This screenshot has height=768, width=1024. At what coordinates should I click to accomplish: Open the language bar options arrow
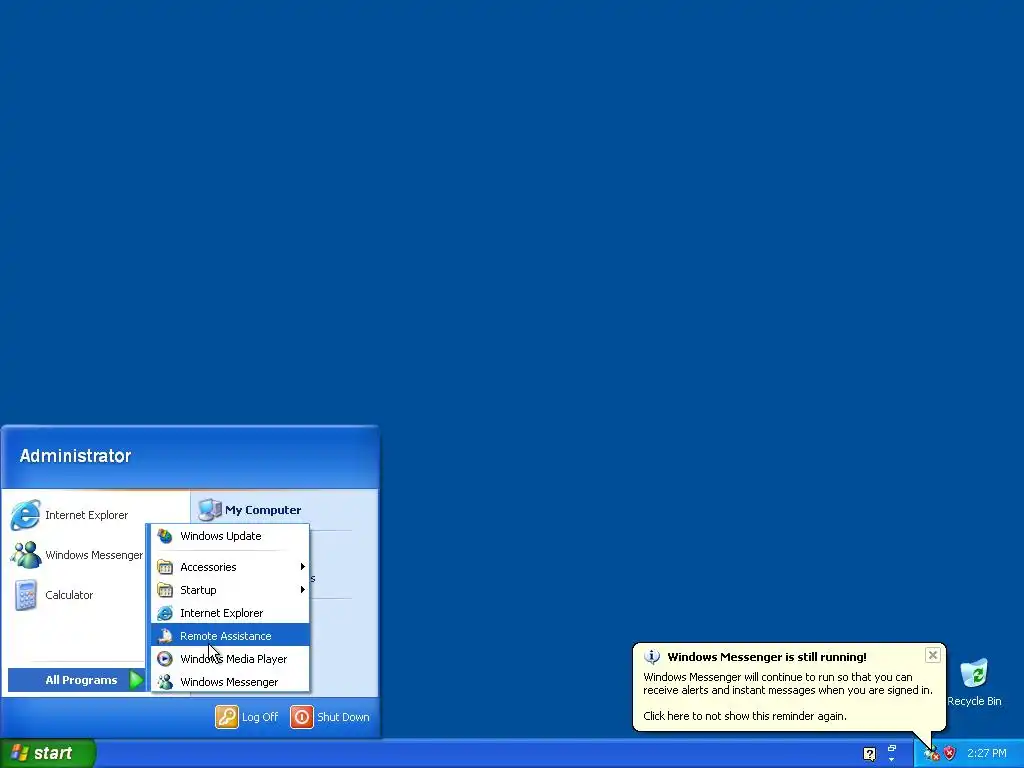pos(891,760)
